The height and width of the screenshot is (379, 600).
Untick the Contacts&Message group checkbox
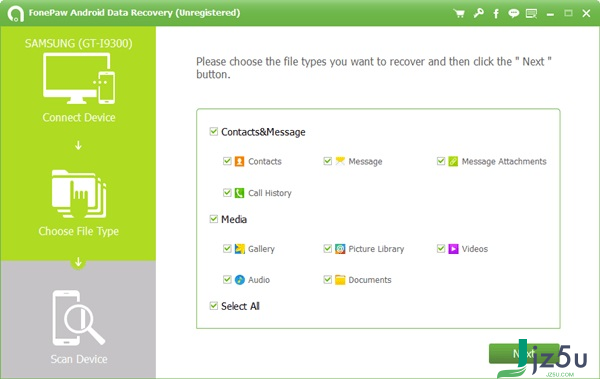tap(214, 132)
